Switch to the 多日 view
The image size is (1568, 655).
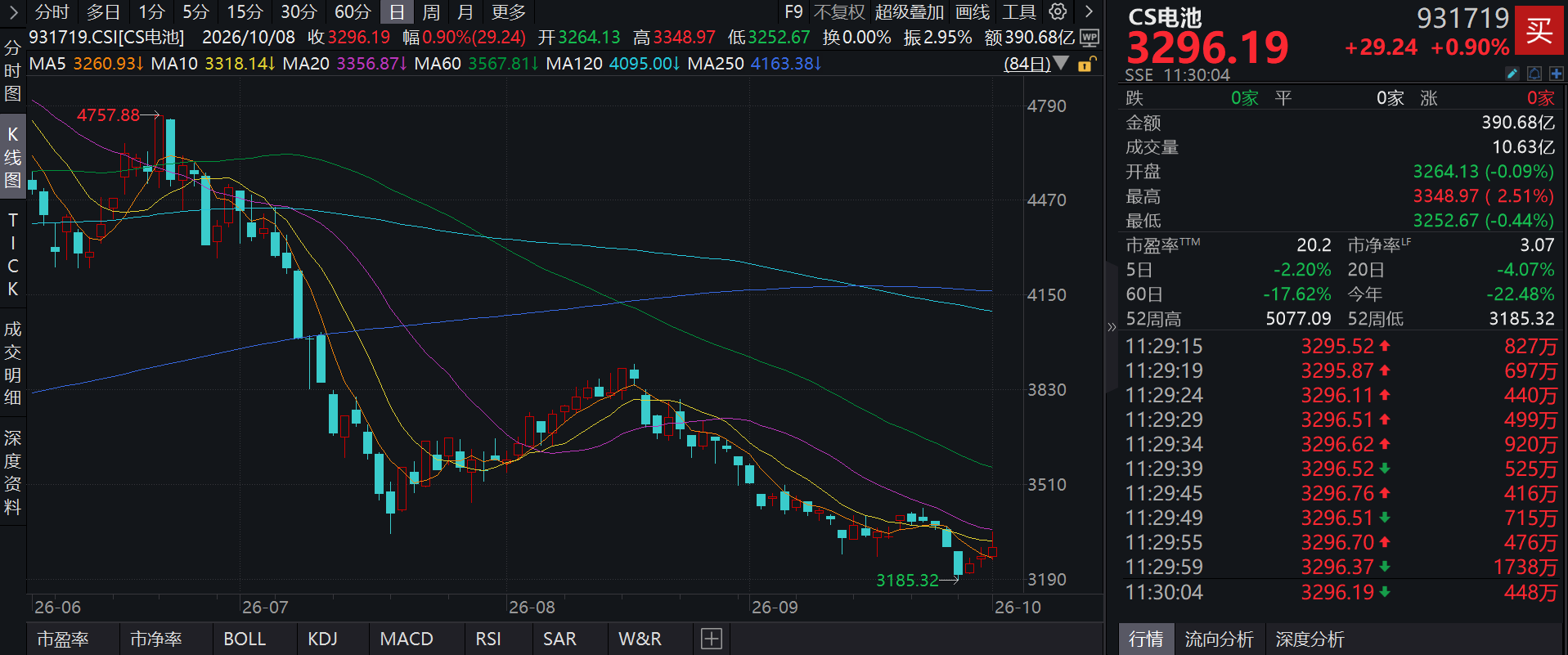coord(104,11)
